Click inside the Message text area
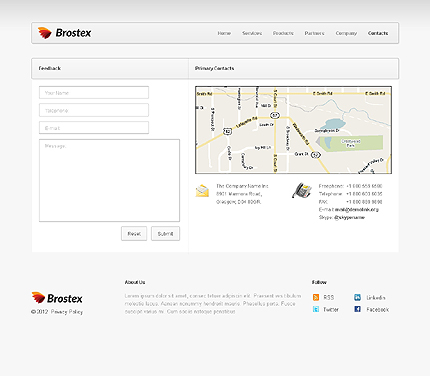Screen dimensions: 430x376 pyautogui.click(x=109, y=180)
